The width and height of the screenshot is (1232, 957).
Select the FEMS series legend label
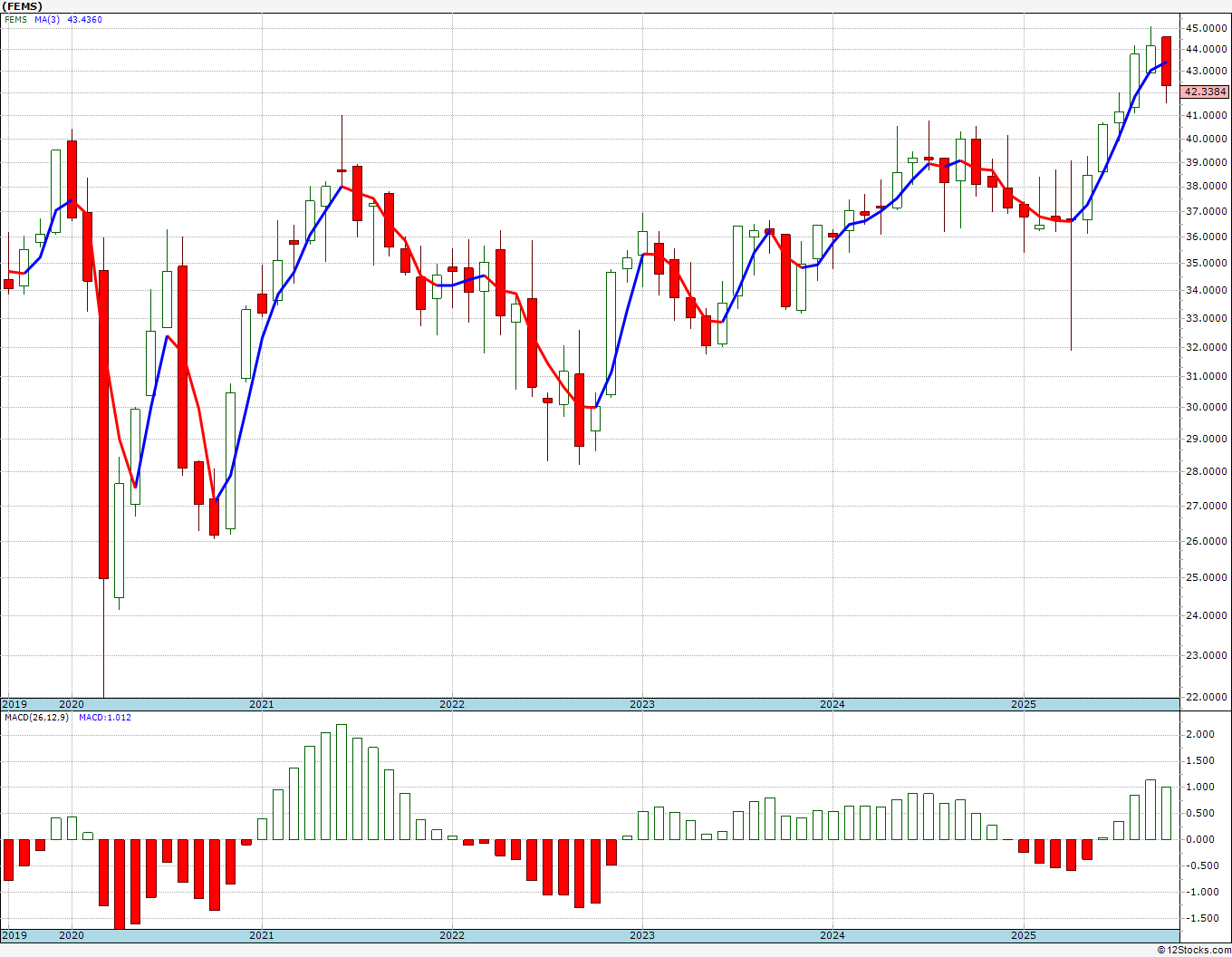(14, 19)
